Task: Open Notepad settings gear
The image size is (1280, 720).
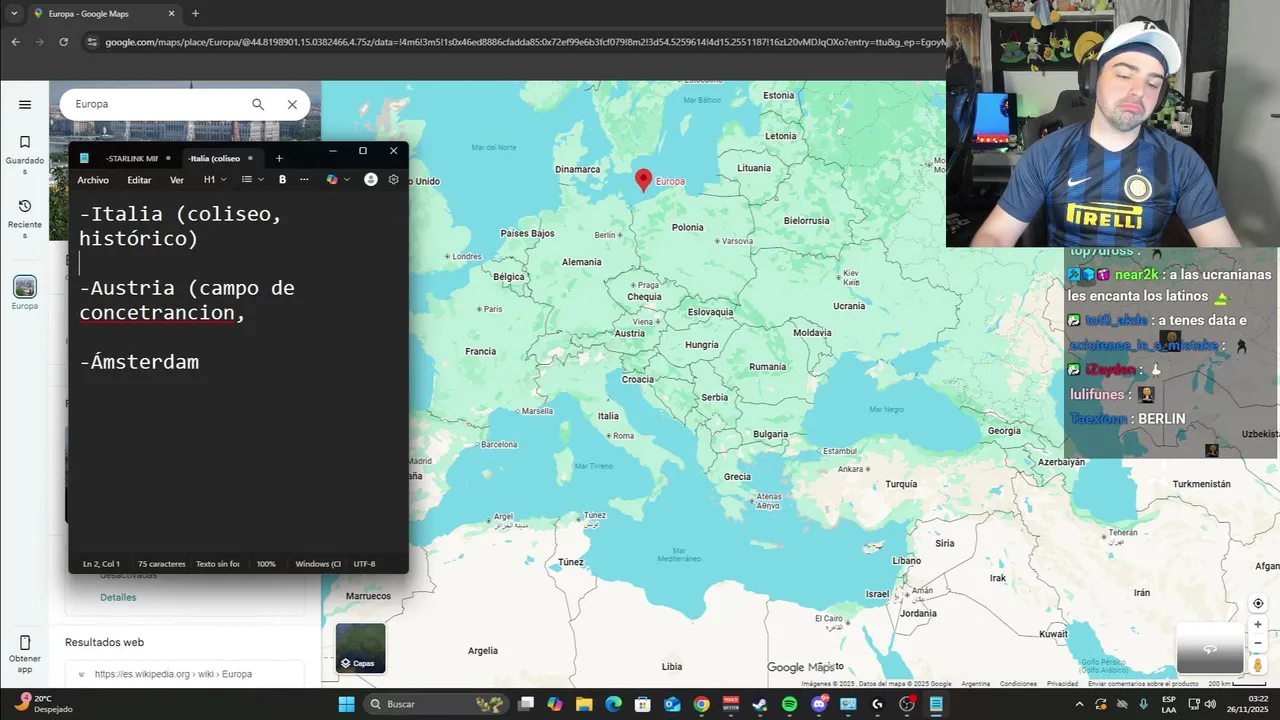Action: 394,180
